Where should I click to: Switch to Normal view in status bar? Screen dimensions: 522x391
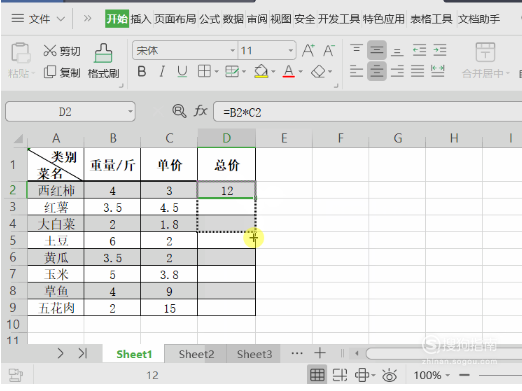[317, 375]
